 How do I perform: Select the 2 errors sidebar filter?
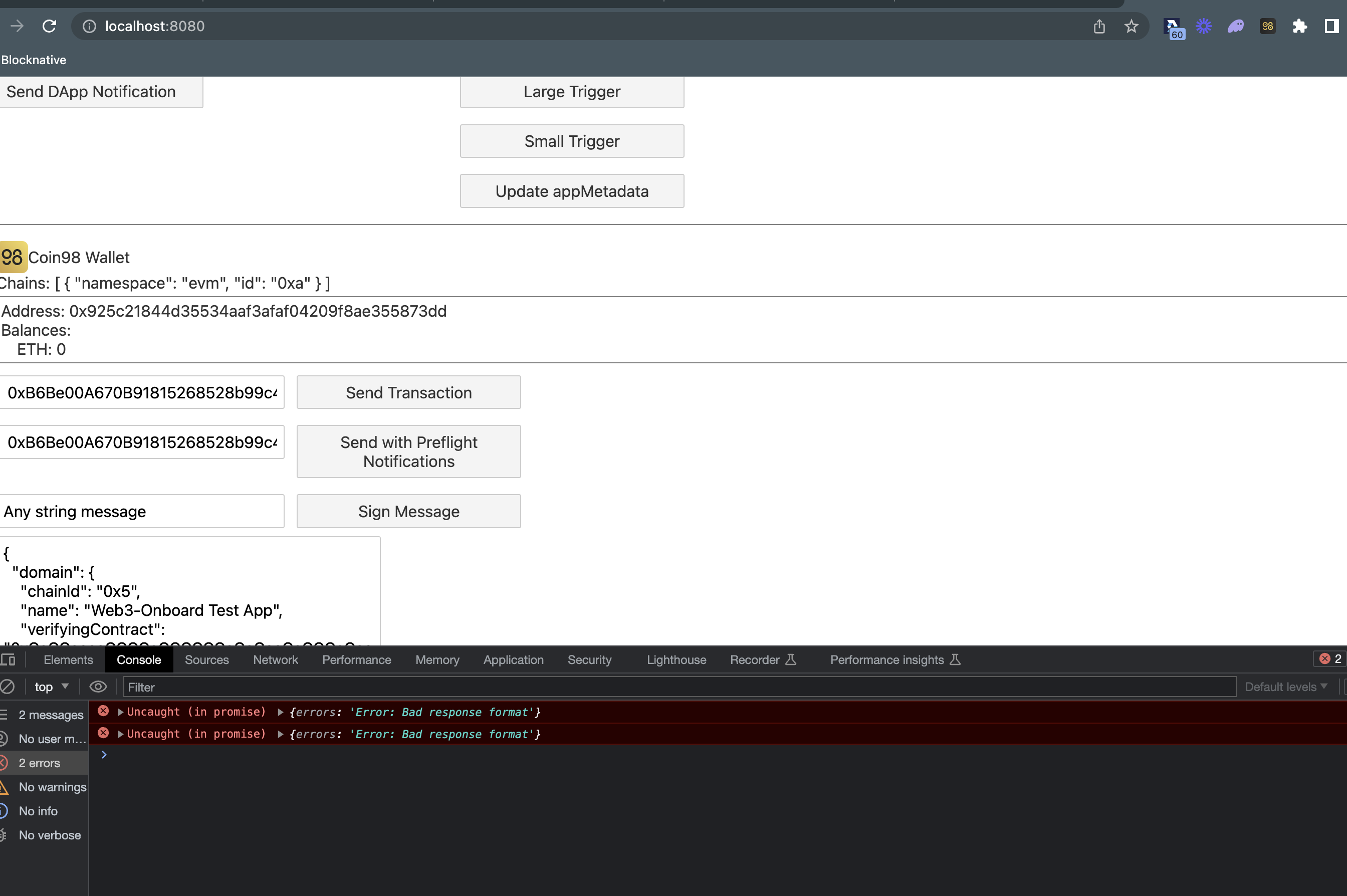(39, 763)
